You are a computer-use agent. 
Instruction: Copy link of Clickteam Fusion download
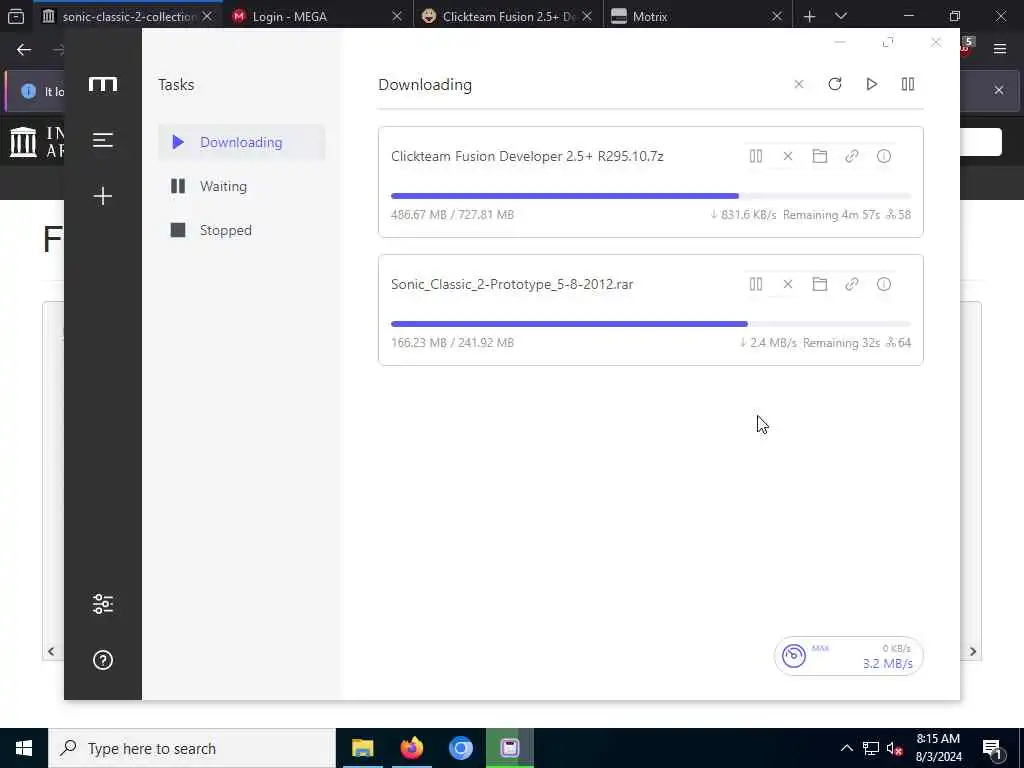[x=852, y=156]
